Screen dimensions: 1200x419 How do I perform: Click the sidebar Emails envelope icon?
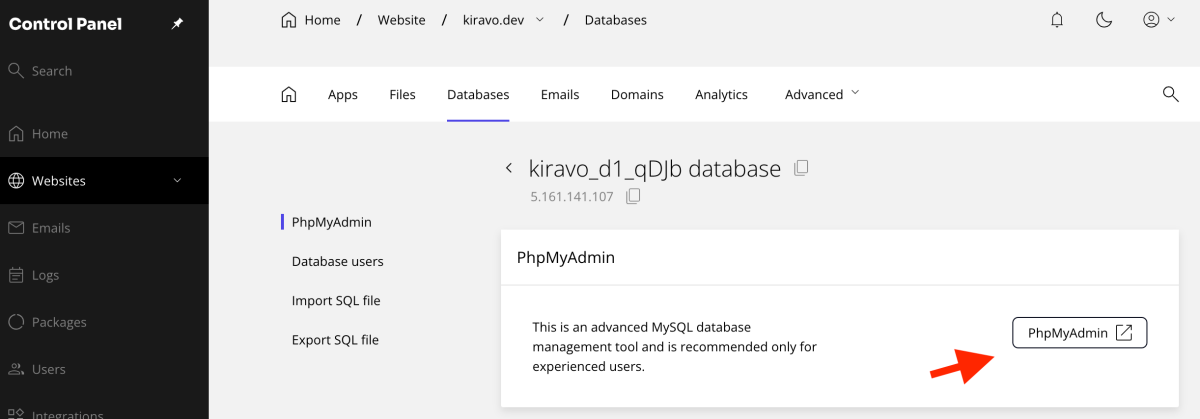point(16,228)
